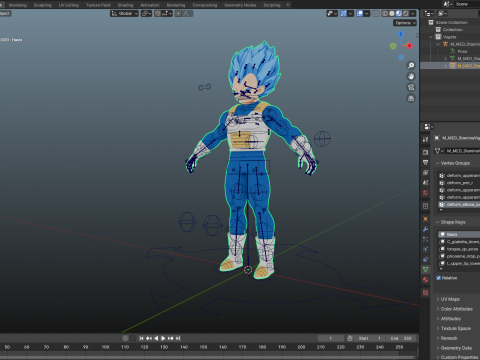
Task: Open the Global transform orientation dropdown
Action: coord(124,14)
